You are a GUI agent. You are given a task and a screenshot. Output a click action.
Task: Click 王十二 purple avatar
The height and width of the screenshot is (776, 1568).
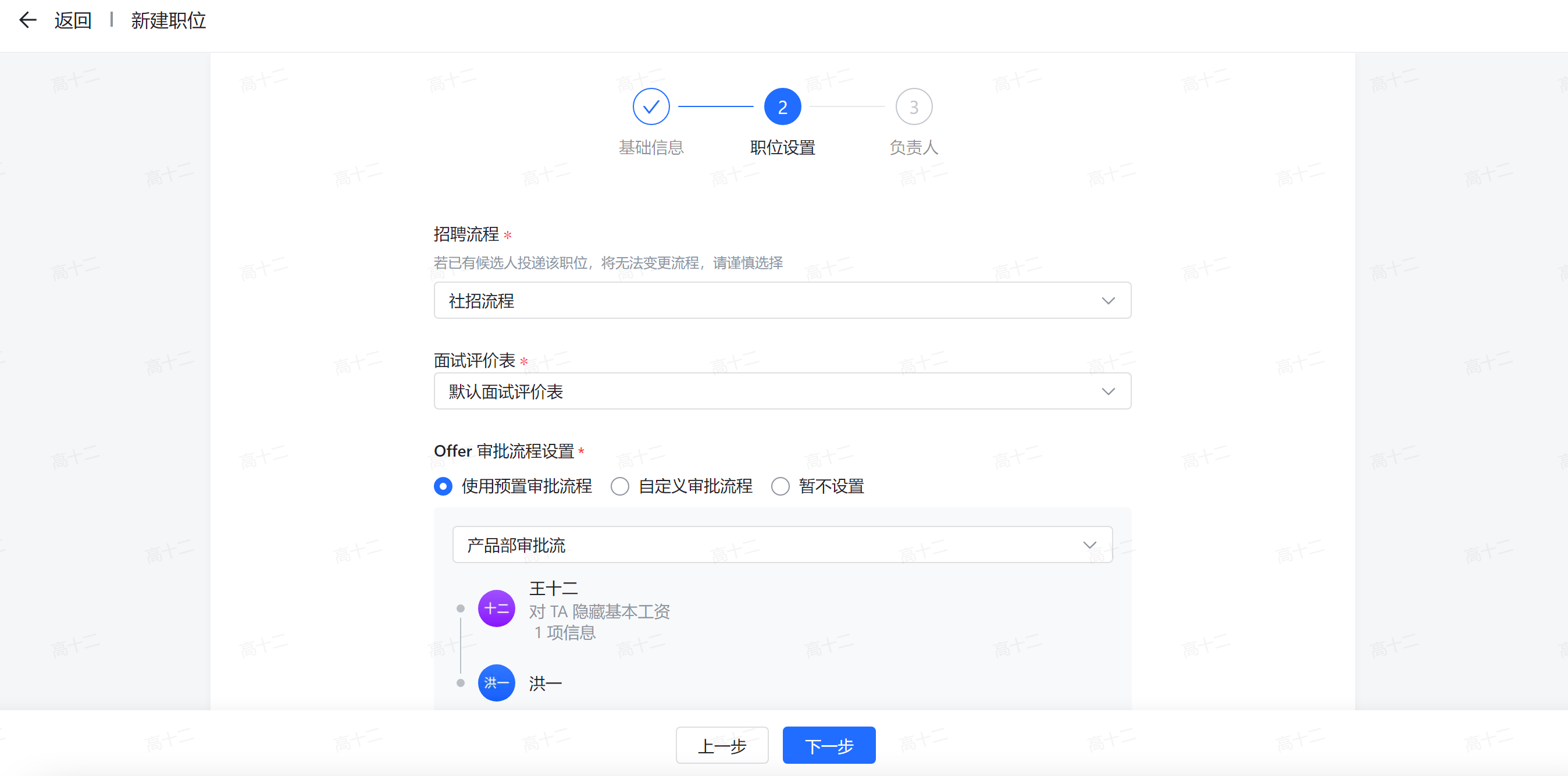click(x=496, y=608)
